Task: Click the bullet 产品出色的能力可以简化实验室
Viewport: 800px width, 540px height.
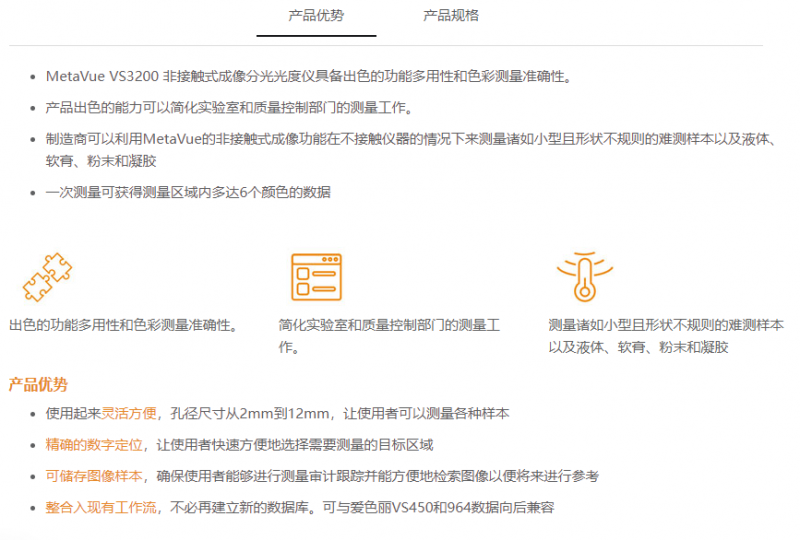Action: coord(229,108)
